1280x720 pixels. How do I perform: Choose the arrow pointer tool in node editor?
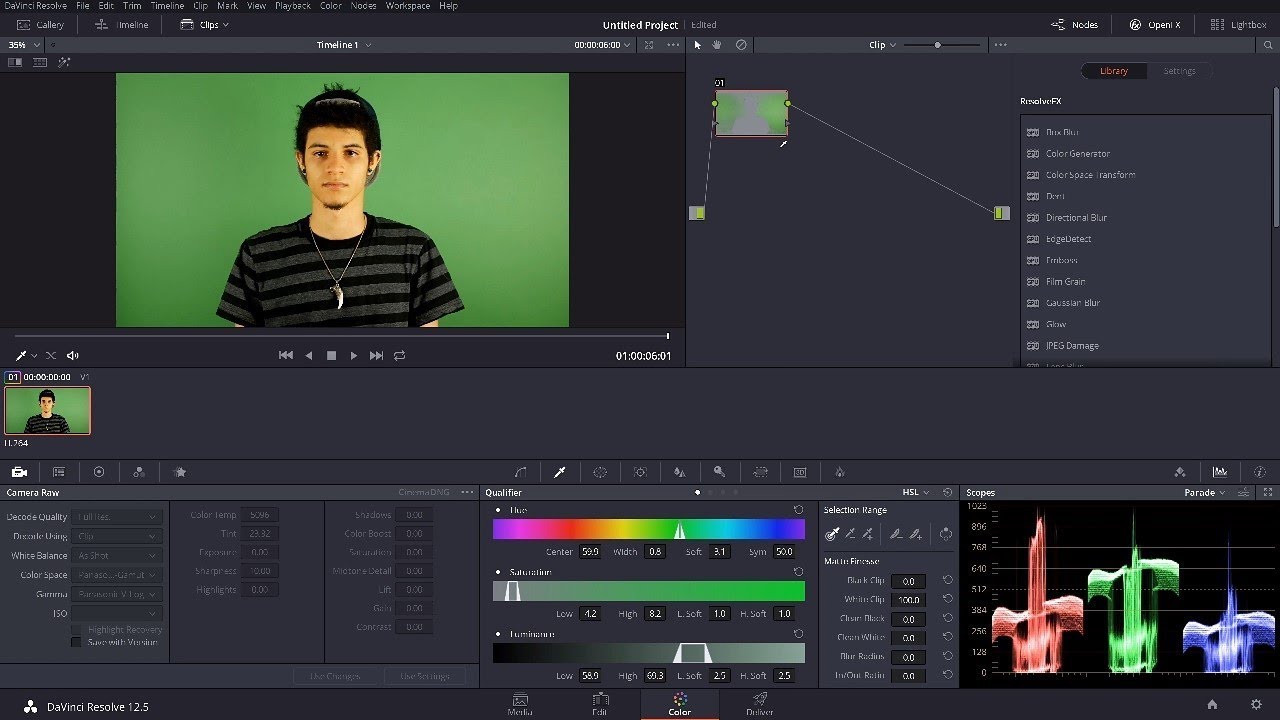(698, 45)
